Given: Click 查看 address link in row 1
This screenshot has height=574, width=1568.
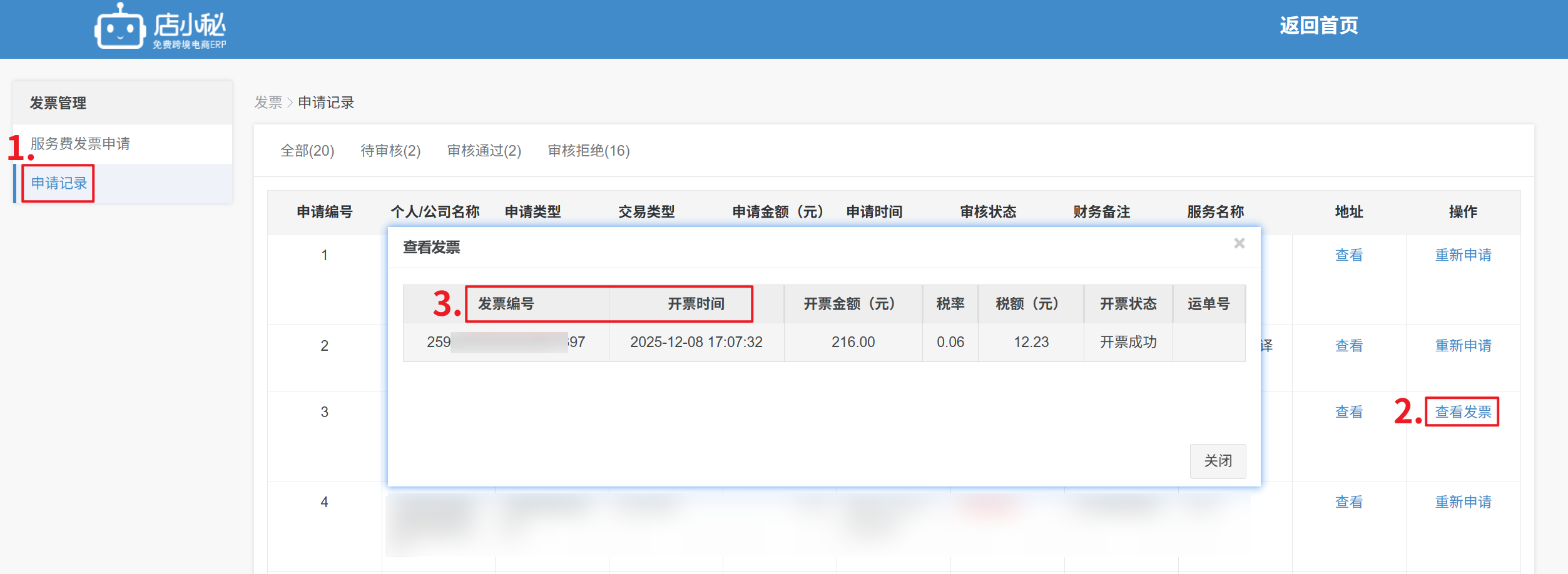Looking at the screenshot, I should tap(1348, 255).
